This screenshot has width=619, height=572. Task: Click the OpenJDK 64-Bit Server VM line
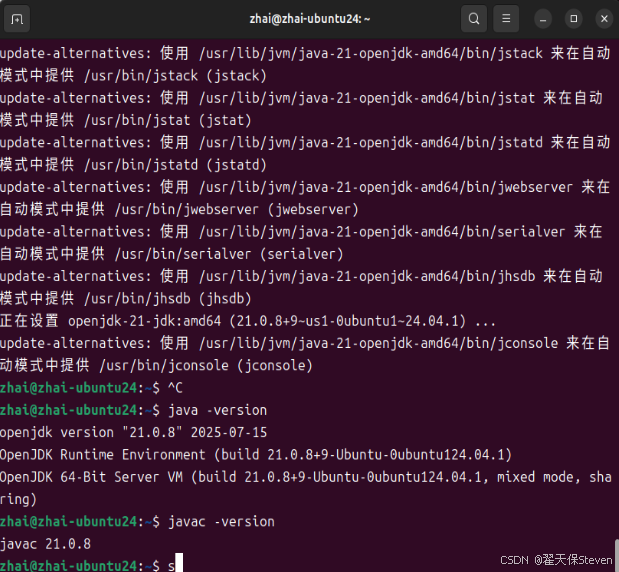click(x=306, y=477)
